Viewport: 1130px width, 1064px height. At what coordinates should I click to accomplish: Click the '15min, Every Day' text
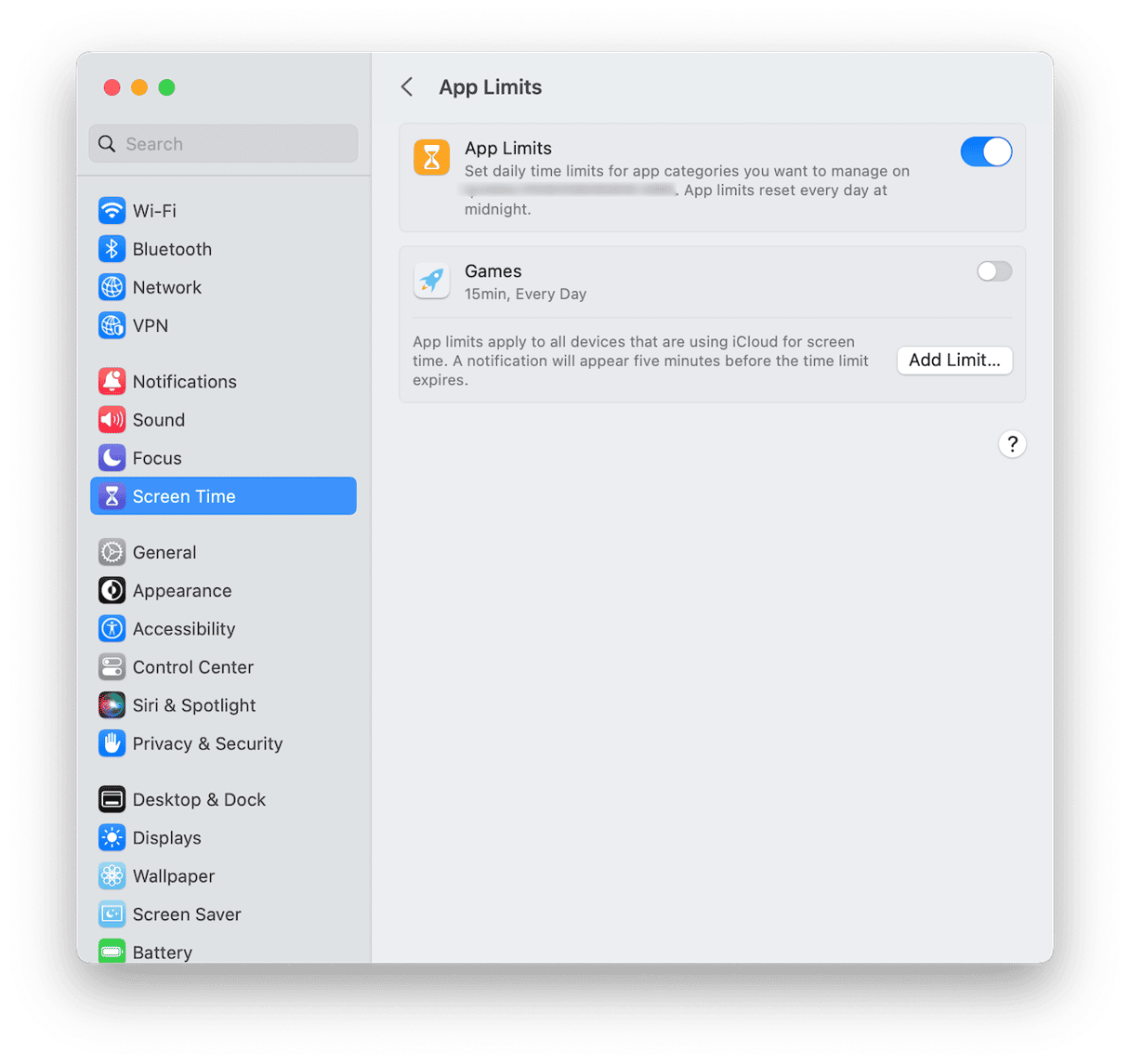526,294
